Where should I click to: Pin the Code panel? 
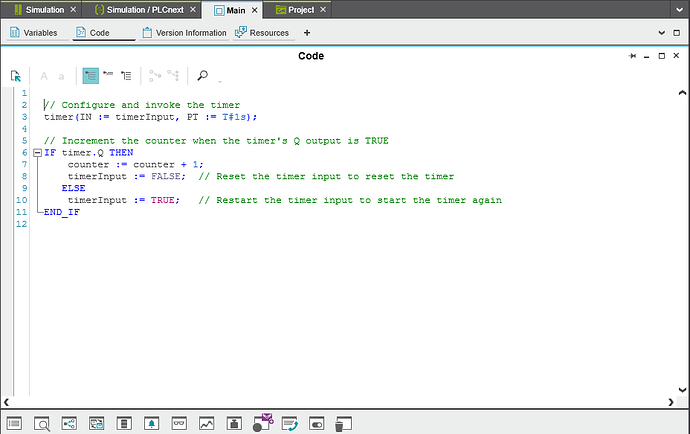click(632, 55)
